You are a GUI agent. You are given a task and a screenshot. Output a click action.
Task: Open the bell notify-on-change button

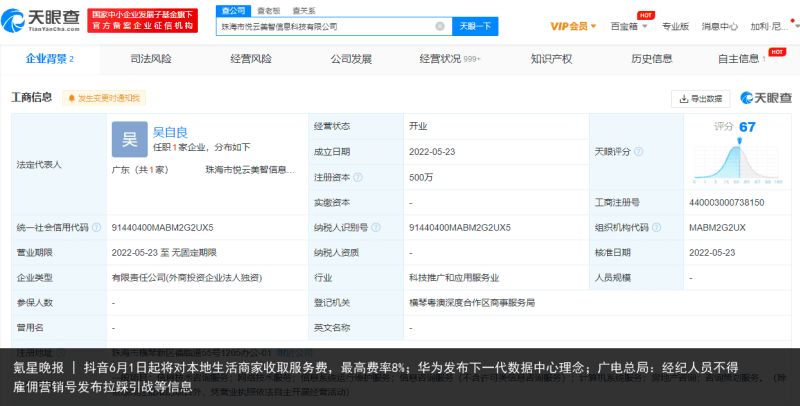point(104,98)
